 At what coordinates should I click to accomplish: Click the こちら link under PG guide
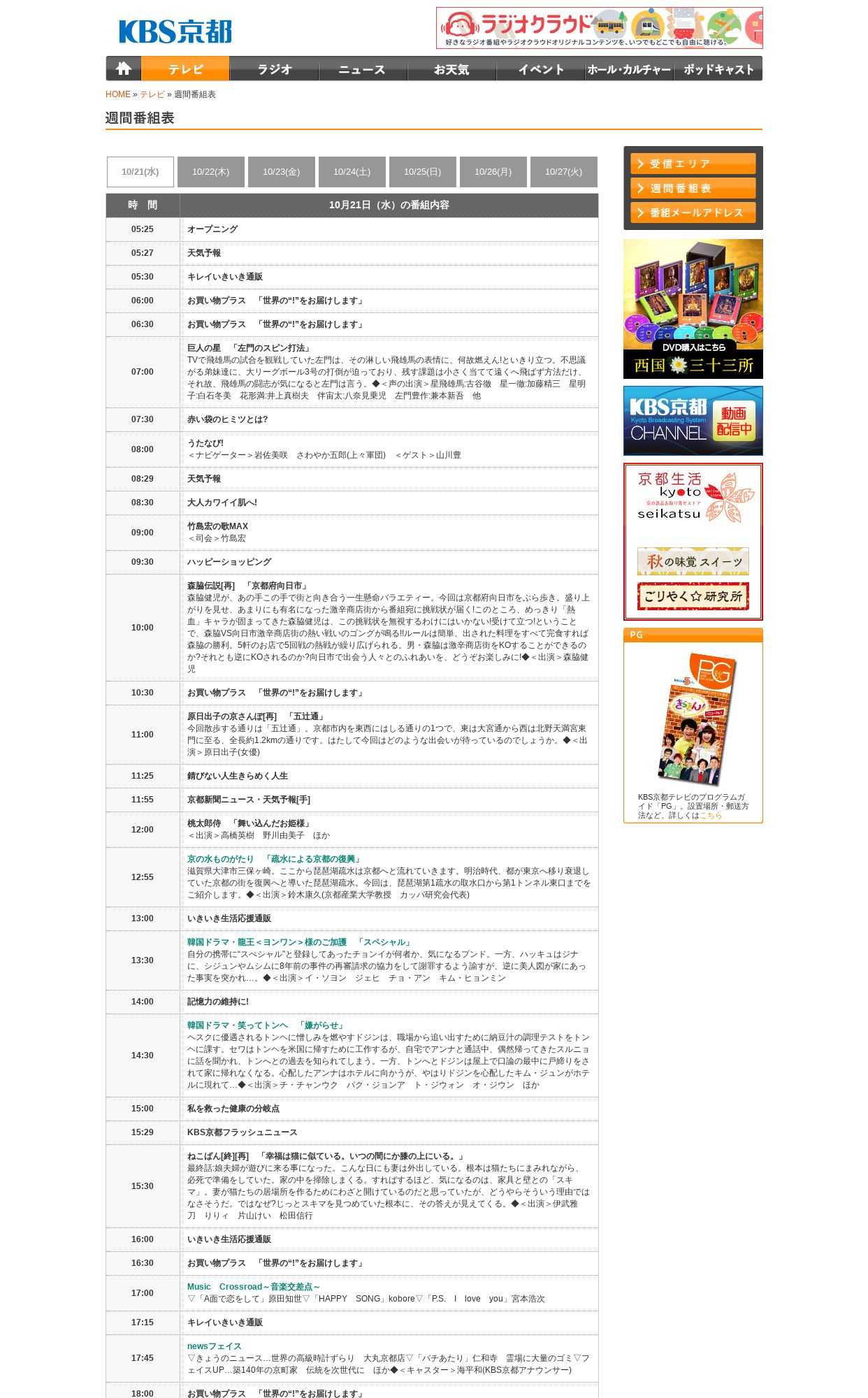(x=711, y=816)
